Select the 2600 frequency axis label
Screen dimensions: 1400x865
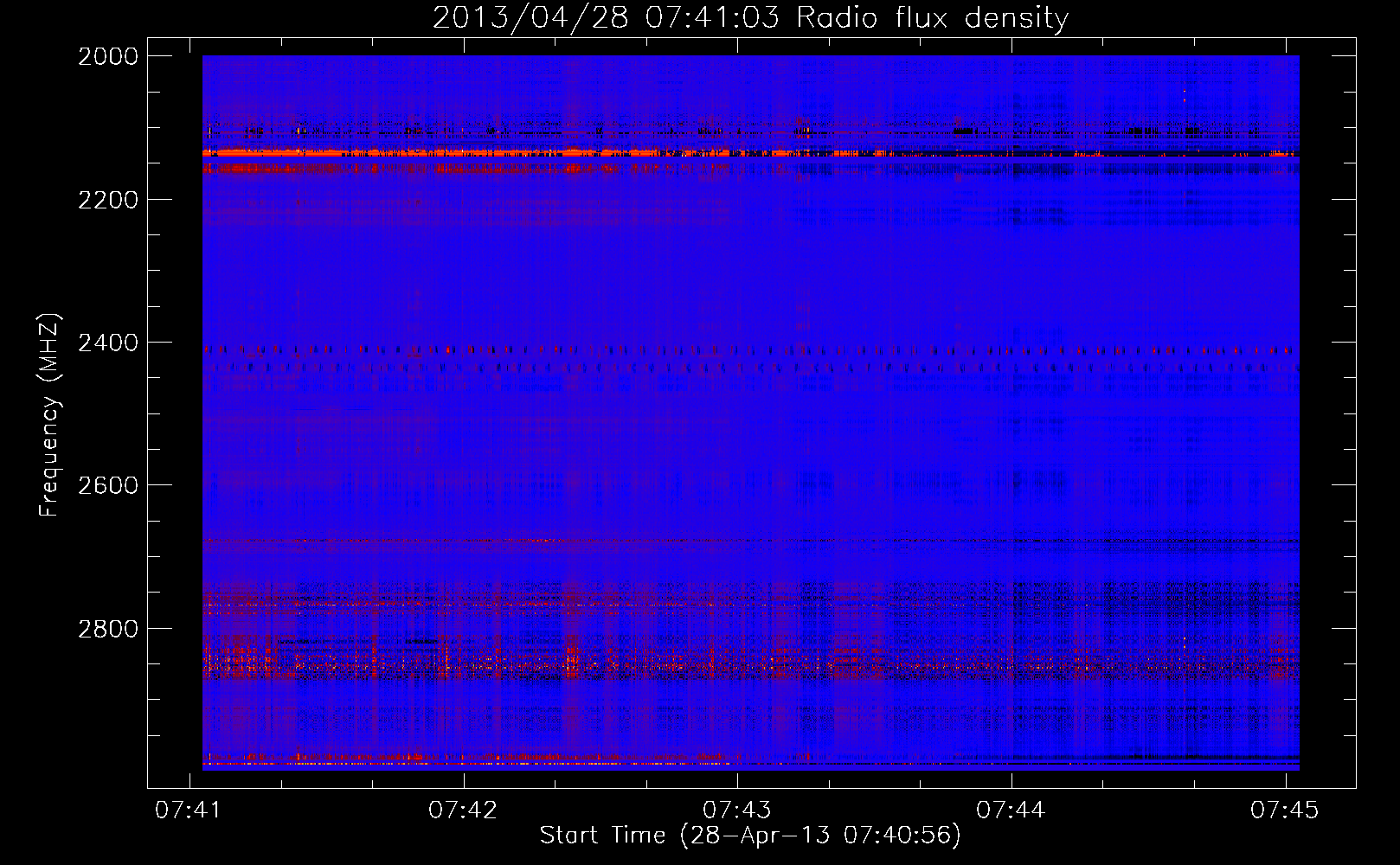pyautogui.click(x=108, y=485)
